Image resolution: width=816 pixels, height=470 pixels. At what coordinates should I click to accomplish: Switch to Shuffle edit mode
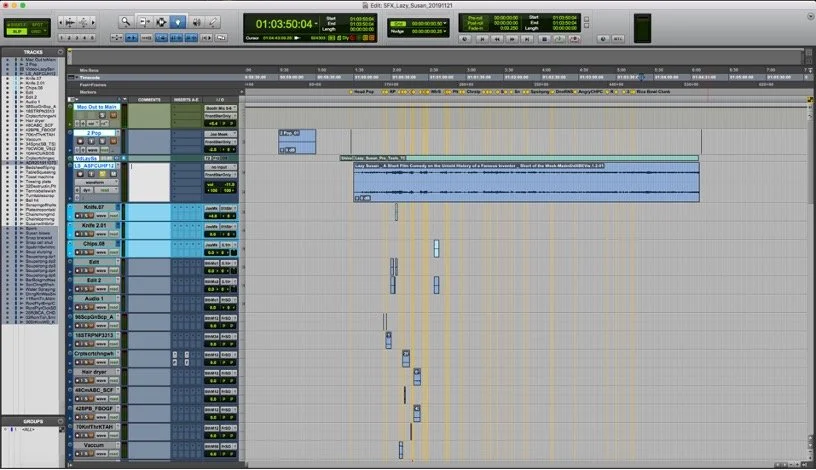(18, 24)
